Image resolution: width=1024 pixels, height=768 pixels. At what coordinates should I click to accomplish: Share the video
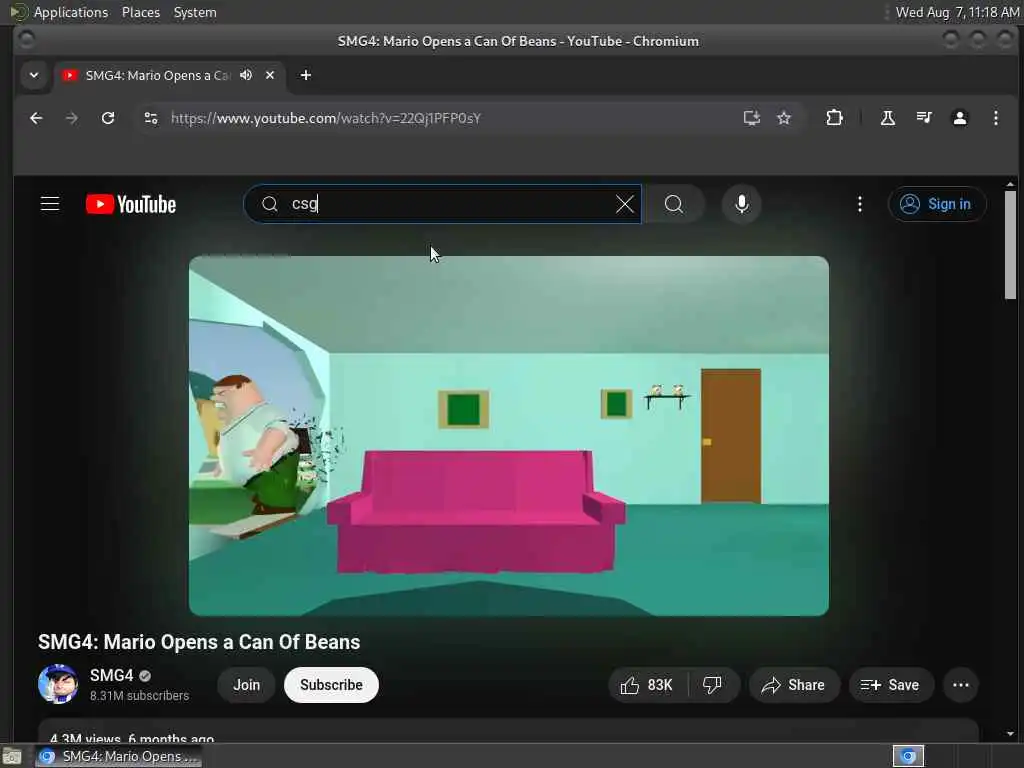[x=794, y=684]
